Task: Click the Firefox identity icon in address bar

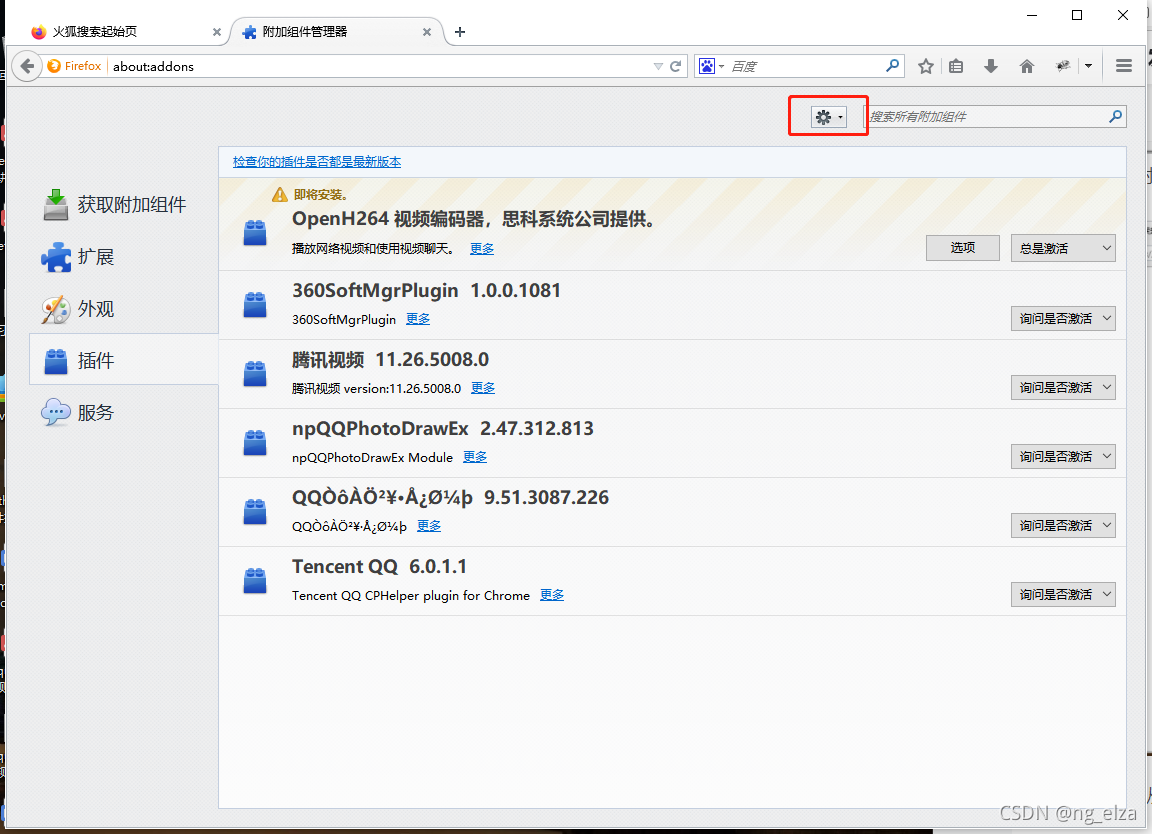Action: [x=54, y=66]
